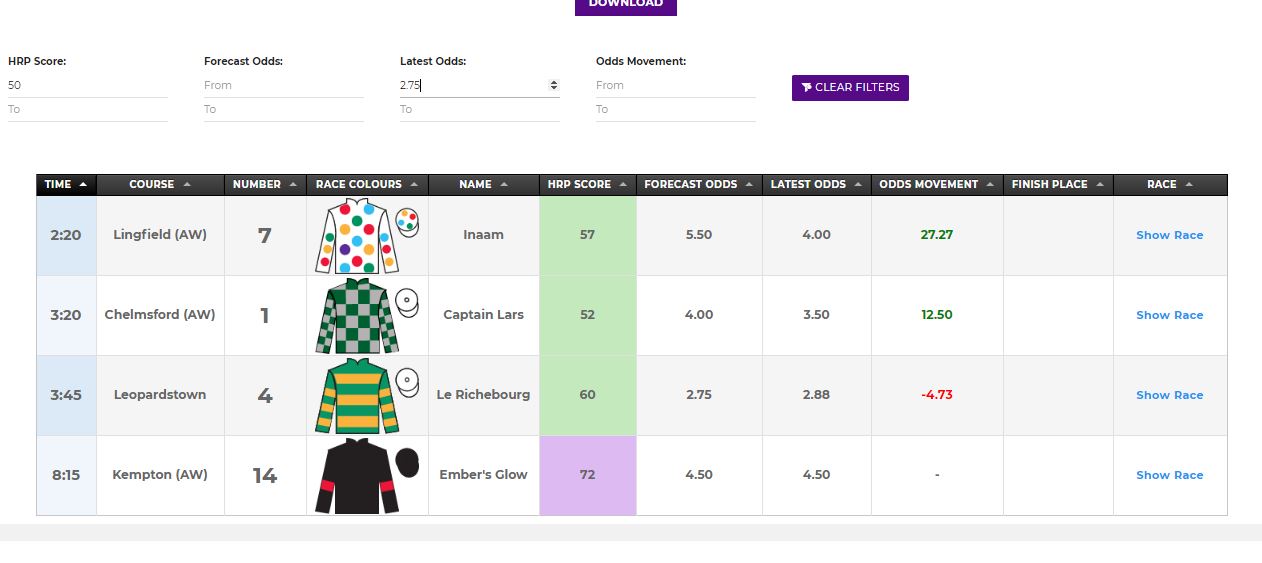Click the purple Download button
The image size is (1262, 563).
tap(626, 5)
